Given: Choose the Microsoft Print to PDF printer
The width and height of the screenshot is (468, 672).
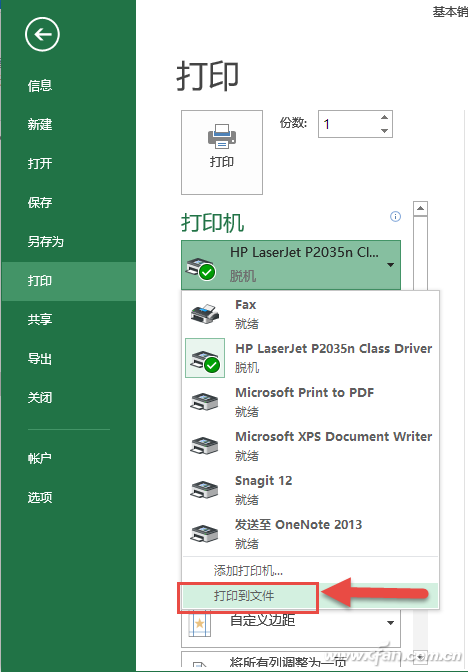Looking at the screenshot, I should tap(311, 402).
